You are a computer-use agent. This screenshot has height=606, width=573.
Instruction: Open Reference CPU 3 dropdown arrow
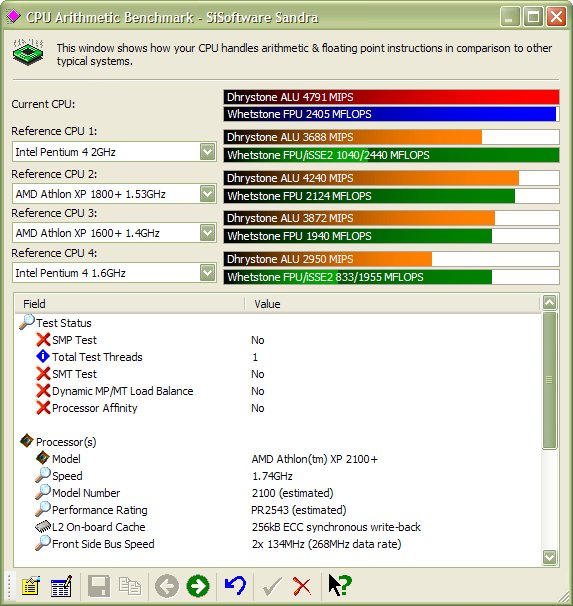pos(208,233)
